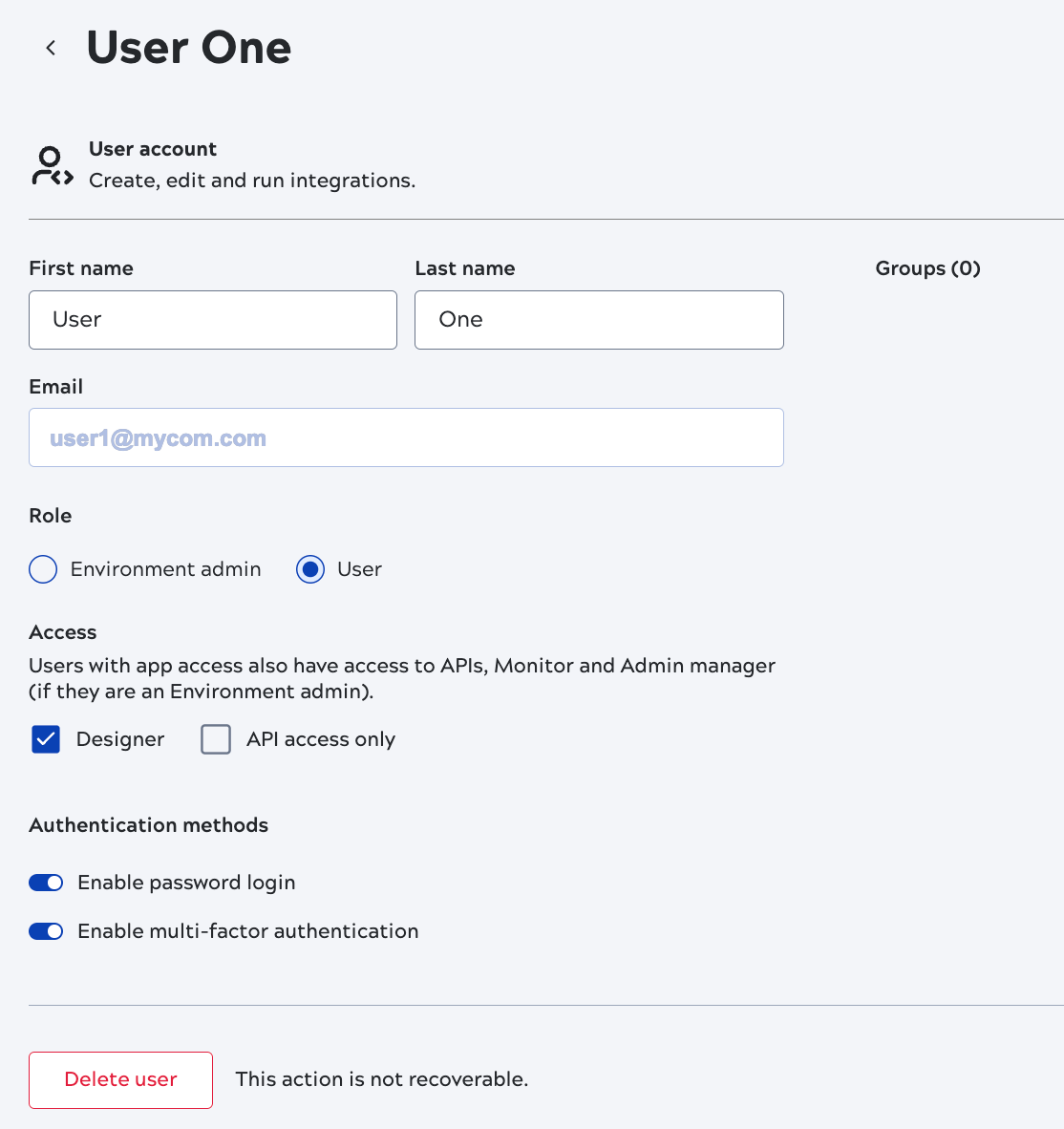Viewport: 1064px width, 1129px height.
Task: Click the 'User One' page title
Action: click(x=189, y=48)
